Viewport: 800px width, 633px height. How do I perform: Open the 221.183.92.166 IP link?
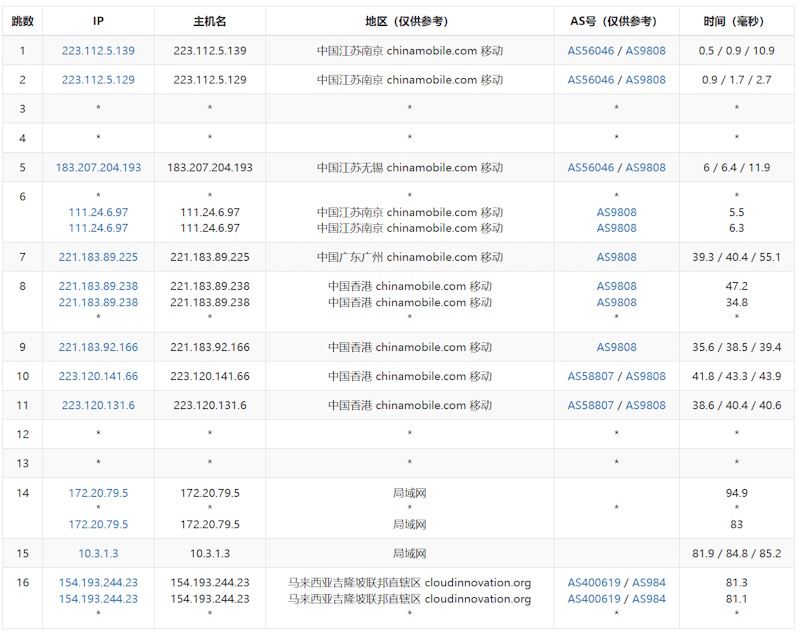(98, 347)
